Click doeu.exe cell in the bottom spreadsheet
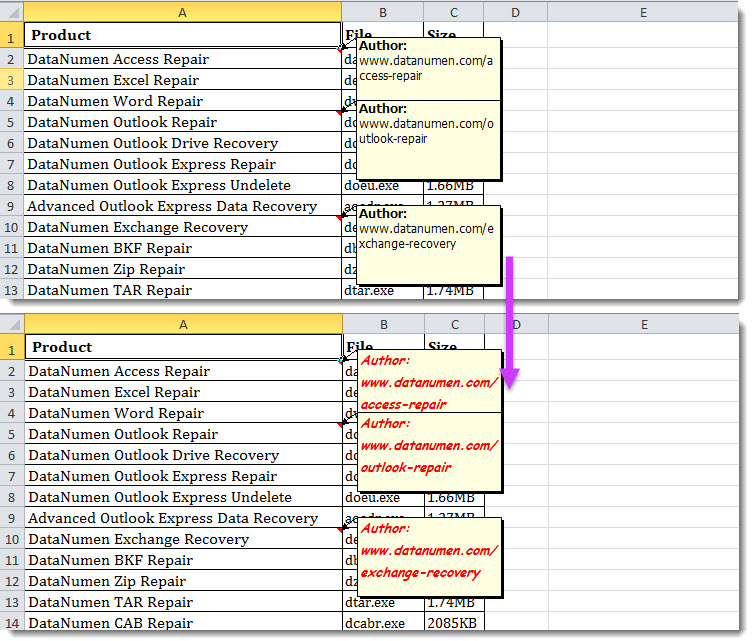 (x=384, y=497)
